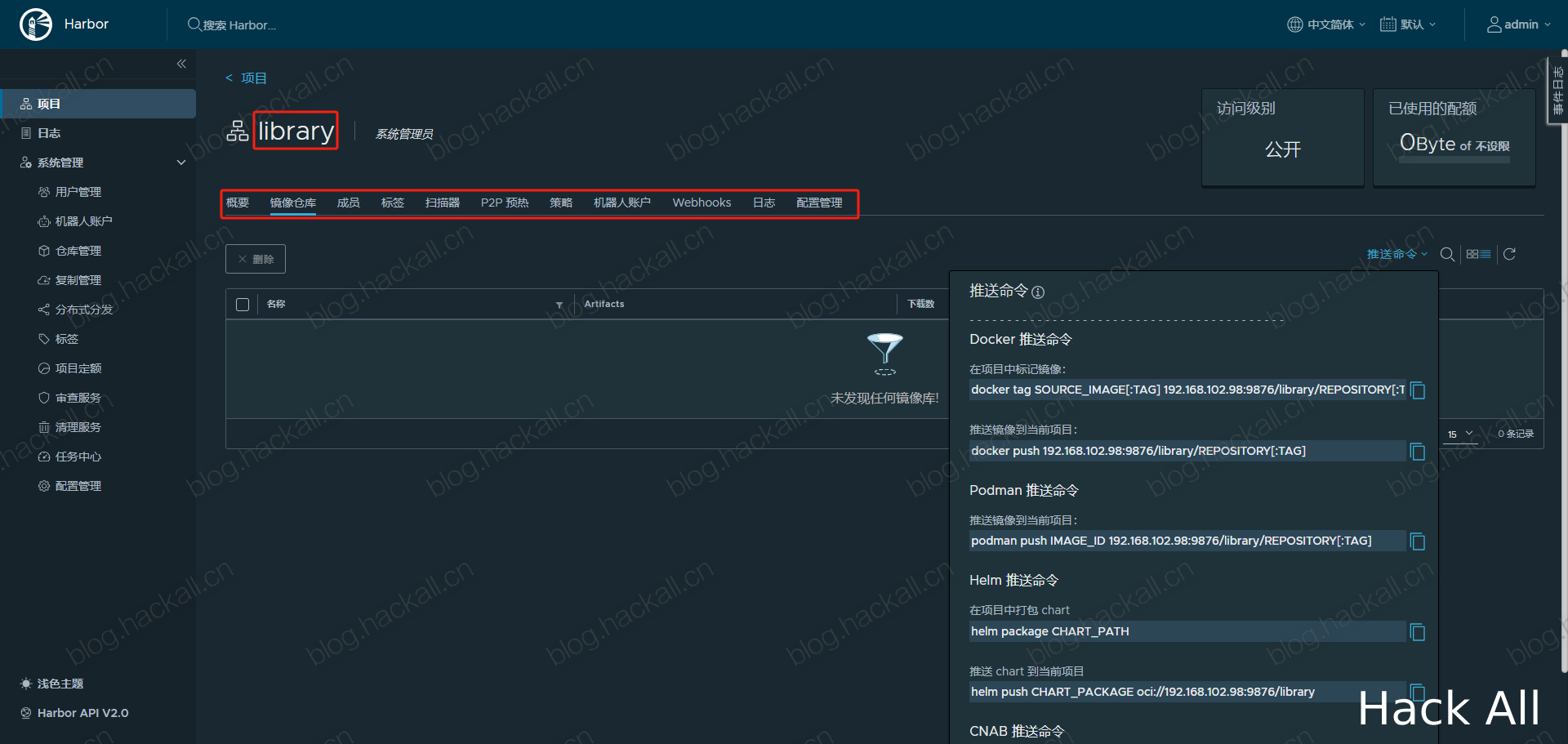Click the admin user avatar icon
This screenshot has height=744, width=1568.
point(1494,25)
